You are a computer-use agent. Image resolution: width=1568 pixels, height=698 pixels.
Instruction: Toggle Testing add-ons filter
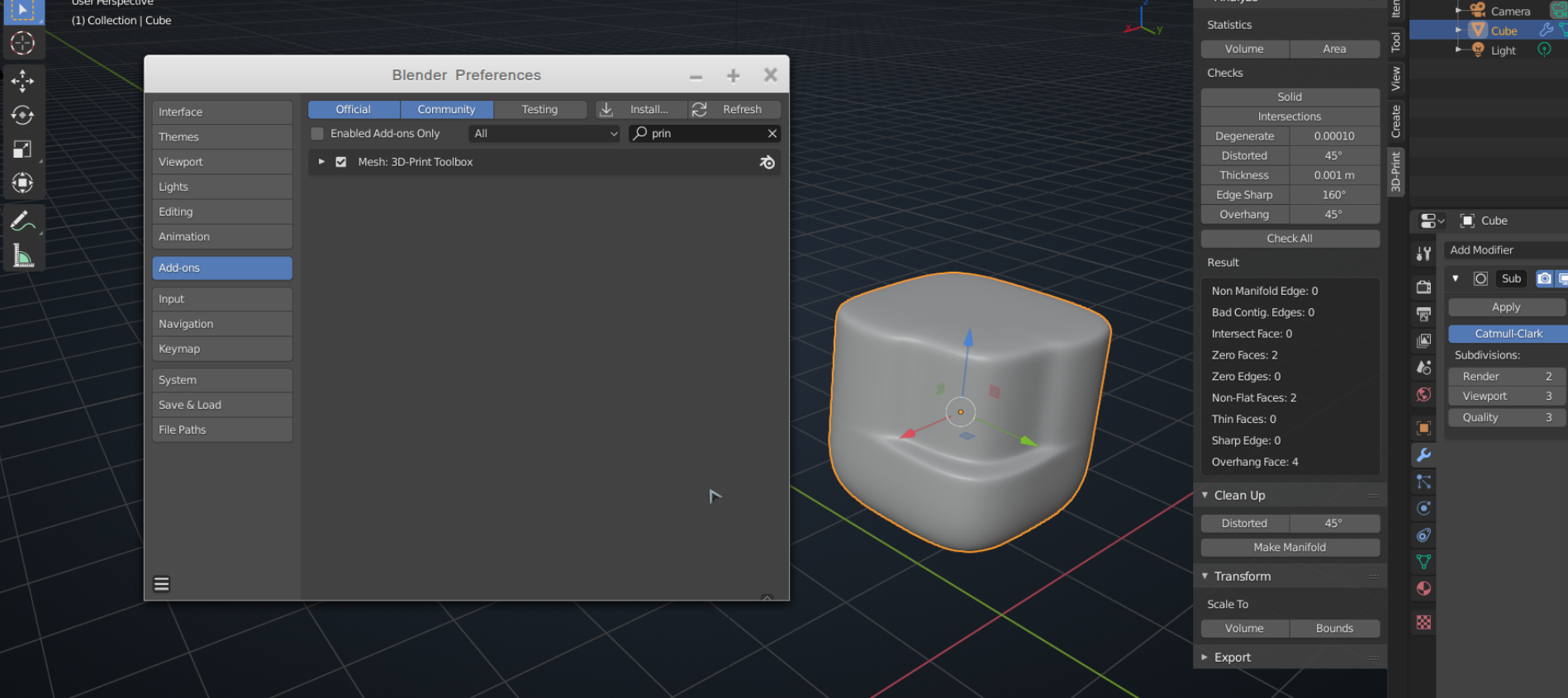(x=540, y=109)
